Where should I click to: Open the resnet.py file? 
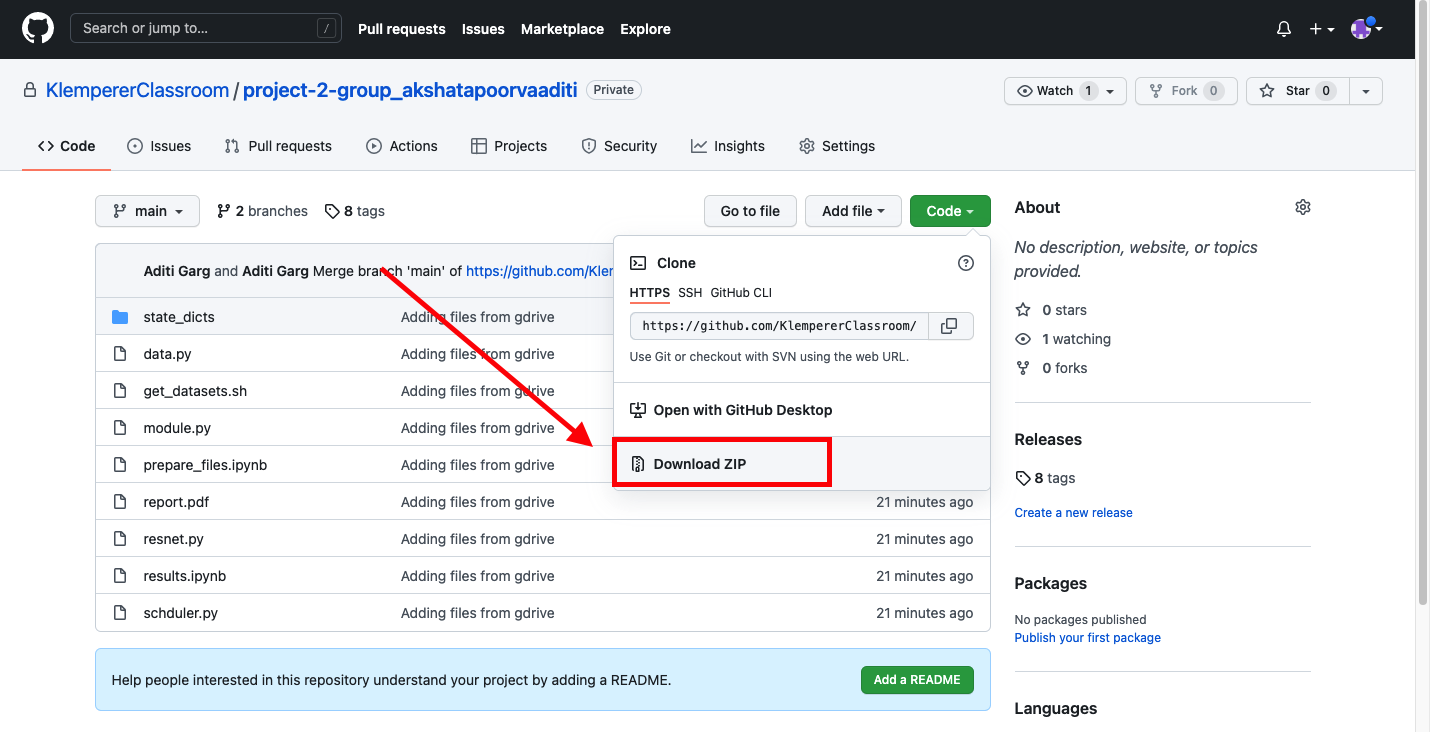(x=173, y=539)
